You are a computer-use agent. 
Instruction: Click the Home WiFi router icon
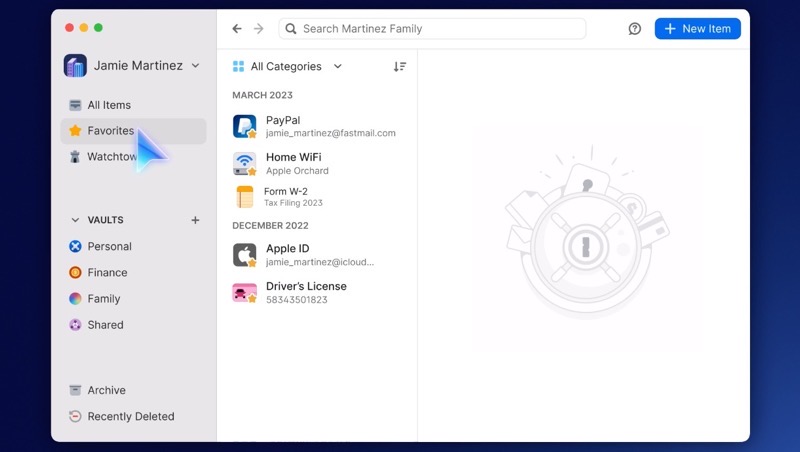click(x=244, y=163)
